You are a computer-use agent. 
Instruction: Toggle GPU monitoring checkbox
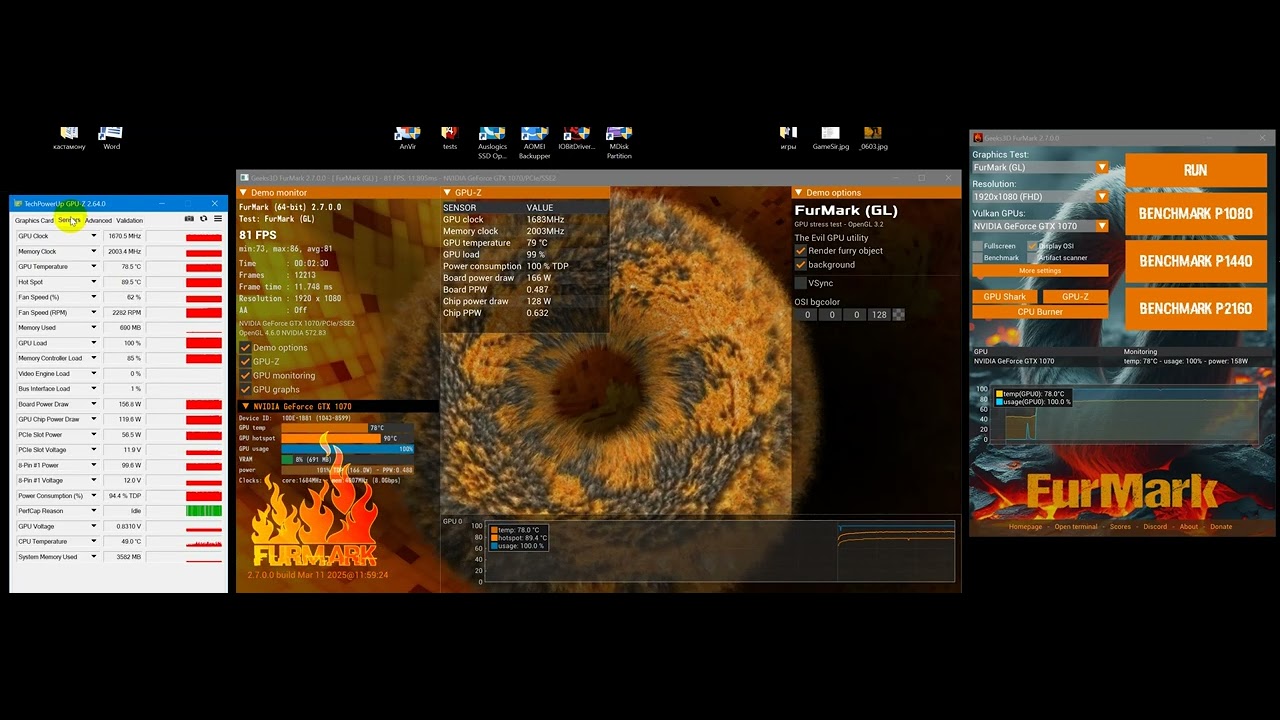[x=245, y=376]
